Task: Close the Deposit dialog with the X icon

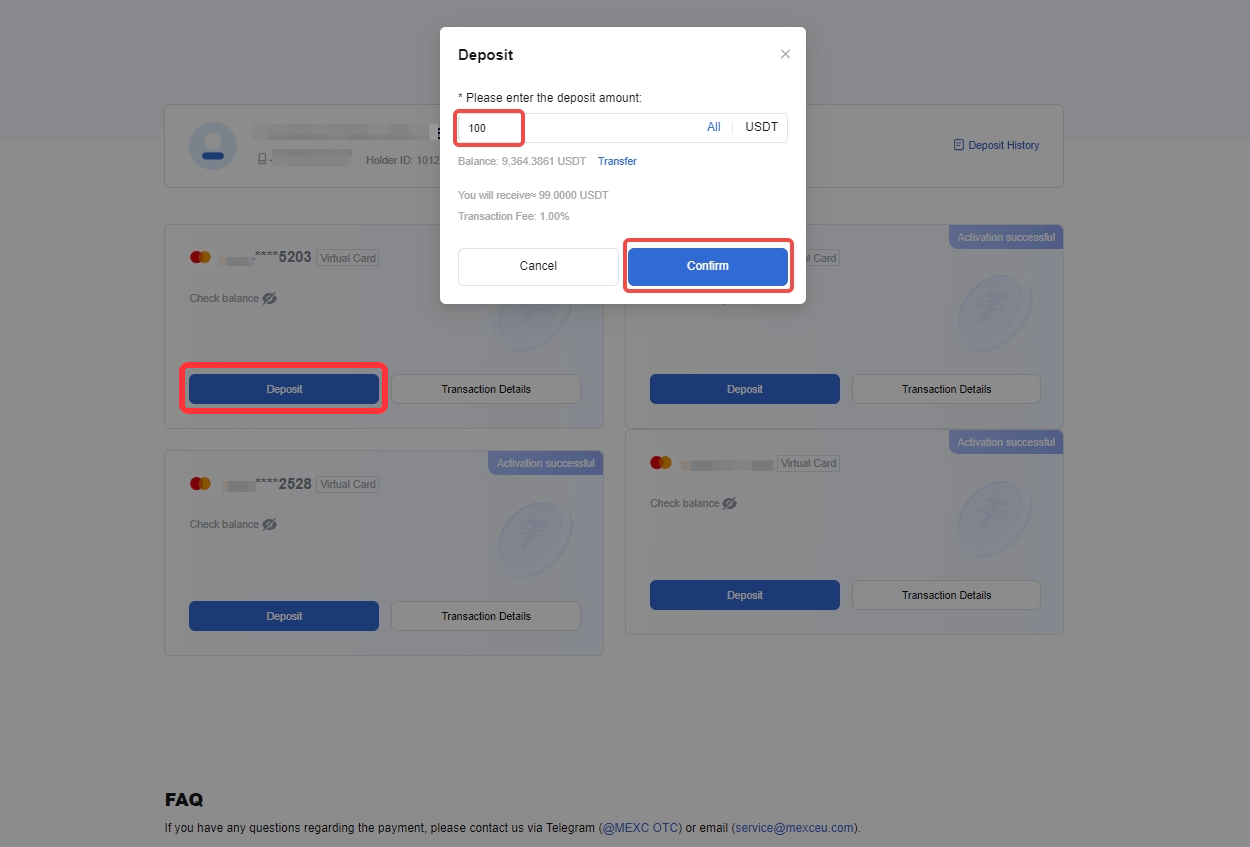Action: (x=785, y=54)
